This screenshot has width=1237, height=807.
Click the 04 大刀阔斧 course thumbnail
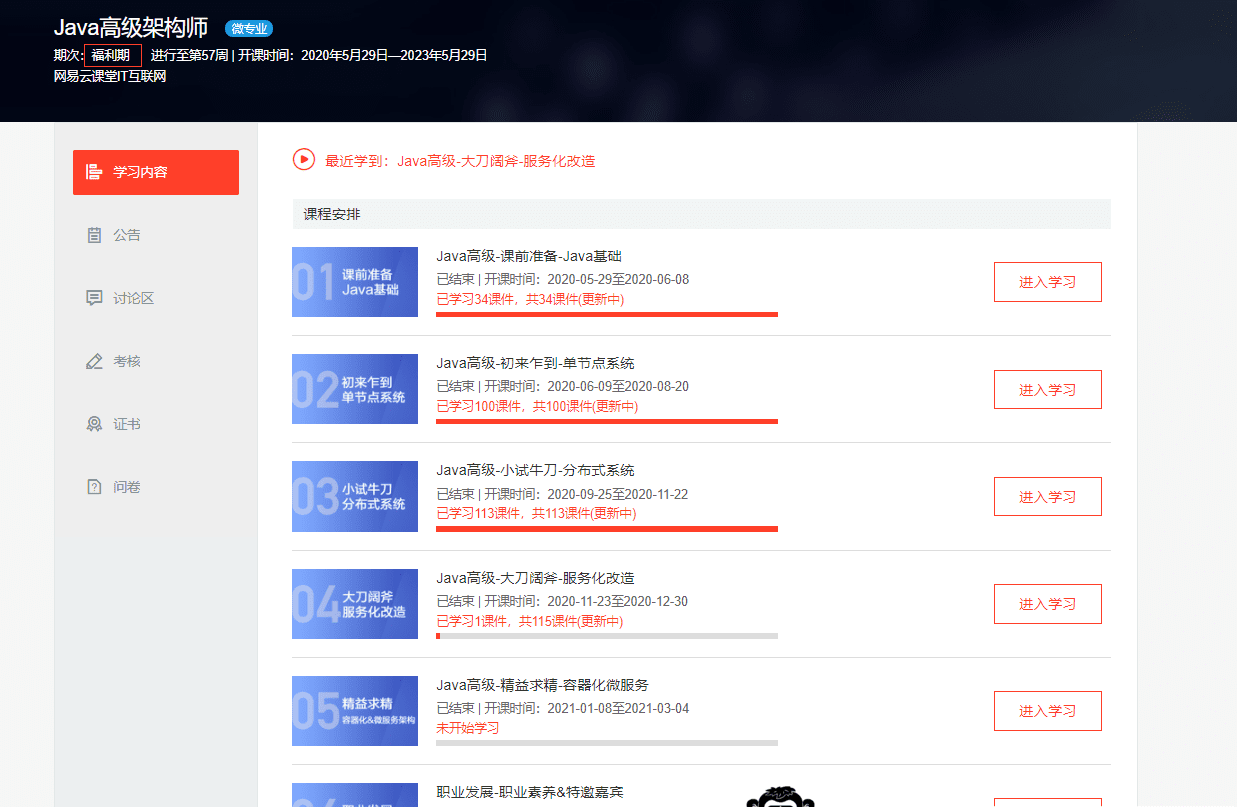coord(355,604)
